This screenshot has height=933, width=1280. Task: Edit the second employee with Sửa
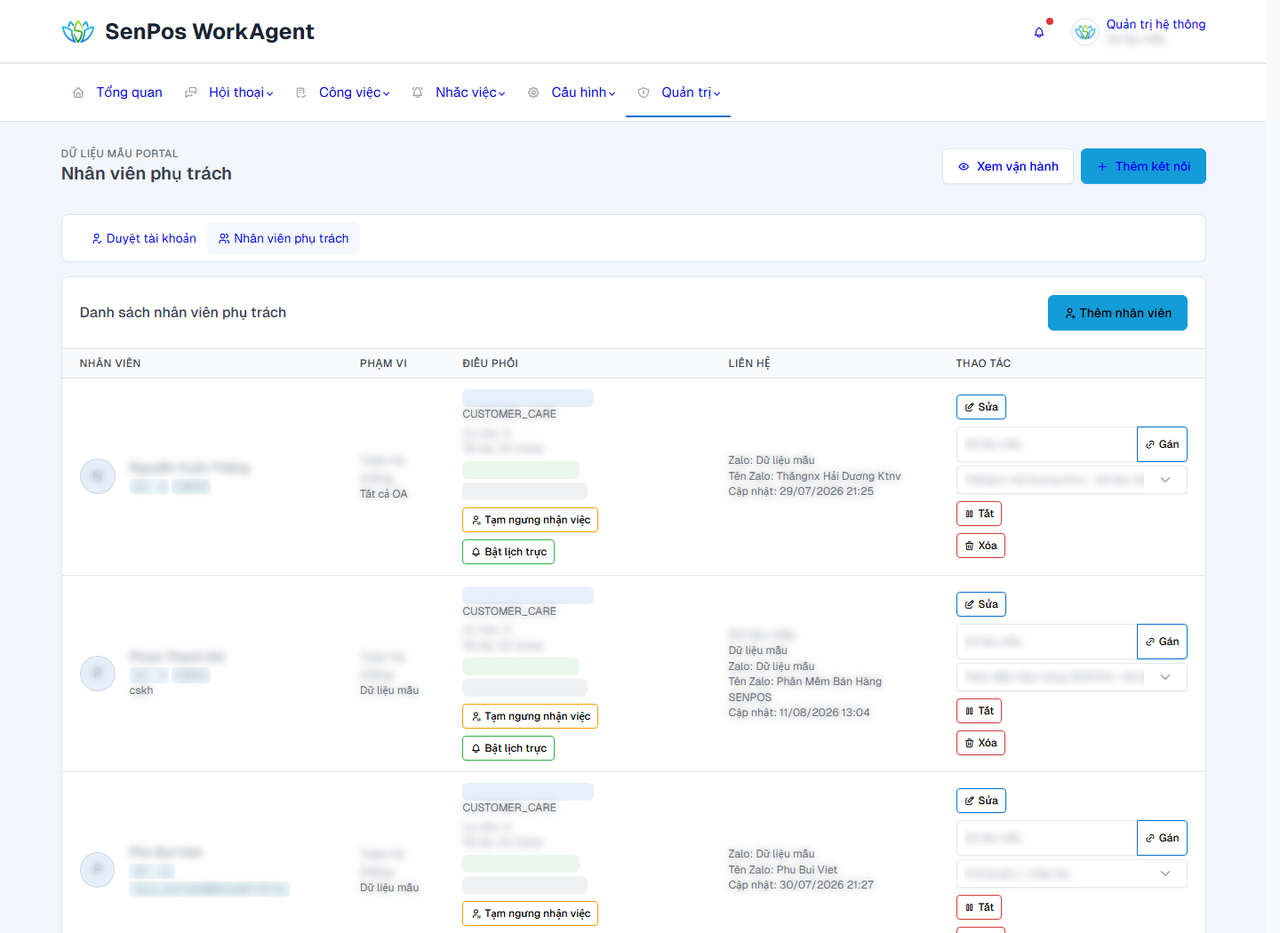coord(981,604)
